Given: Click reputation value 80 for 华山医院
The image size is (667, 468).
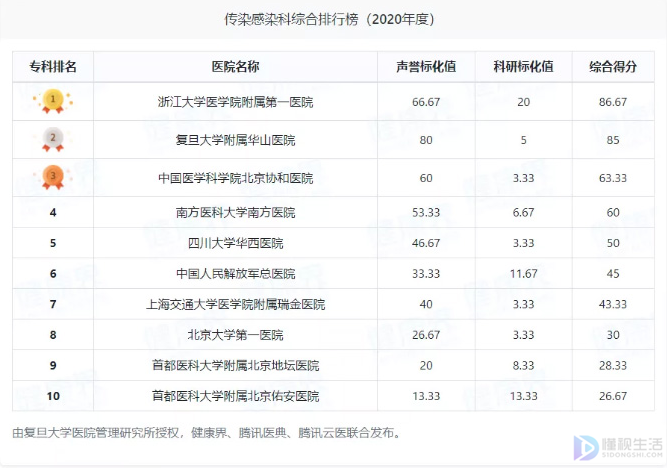Looking at the screenshot, I should [426, 140].
